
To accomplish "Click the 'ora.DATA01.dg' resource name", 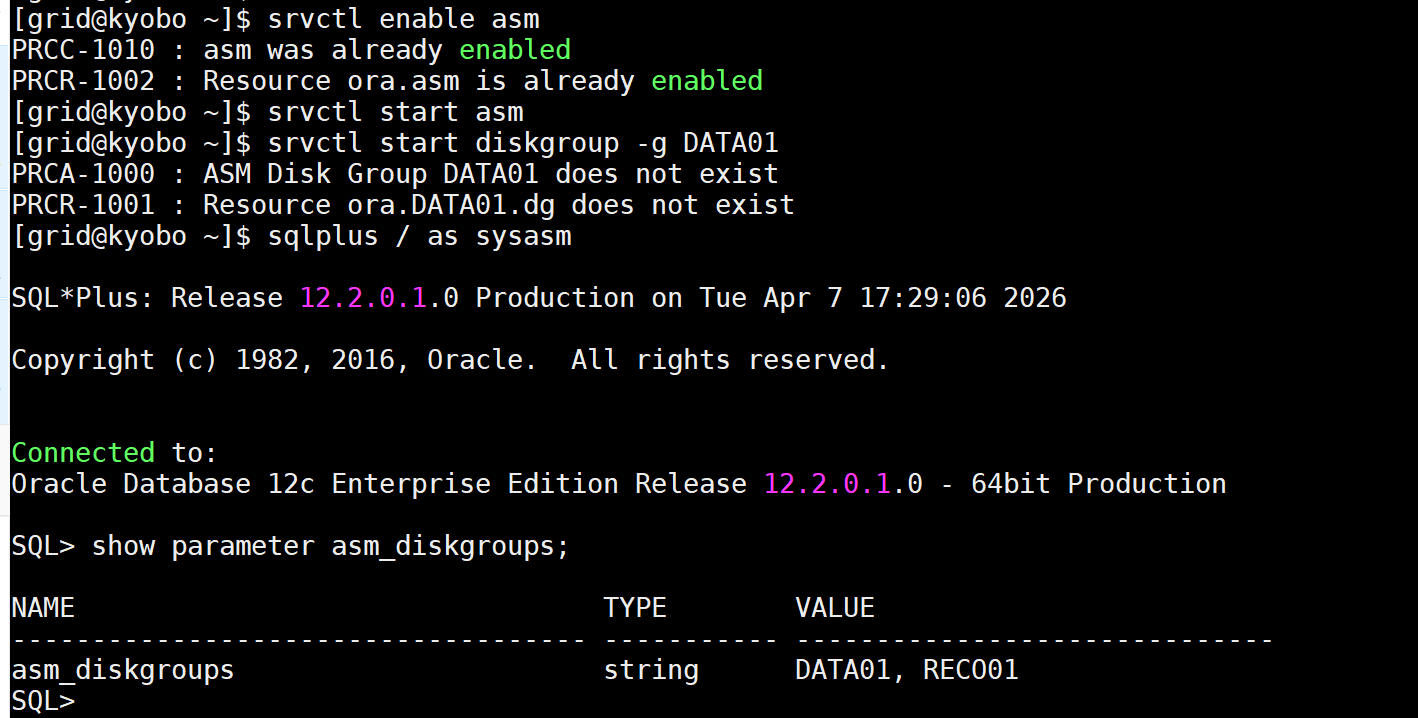I will coord(435,204).
